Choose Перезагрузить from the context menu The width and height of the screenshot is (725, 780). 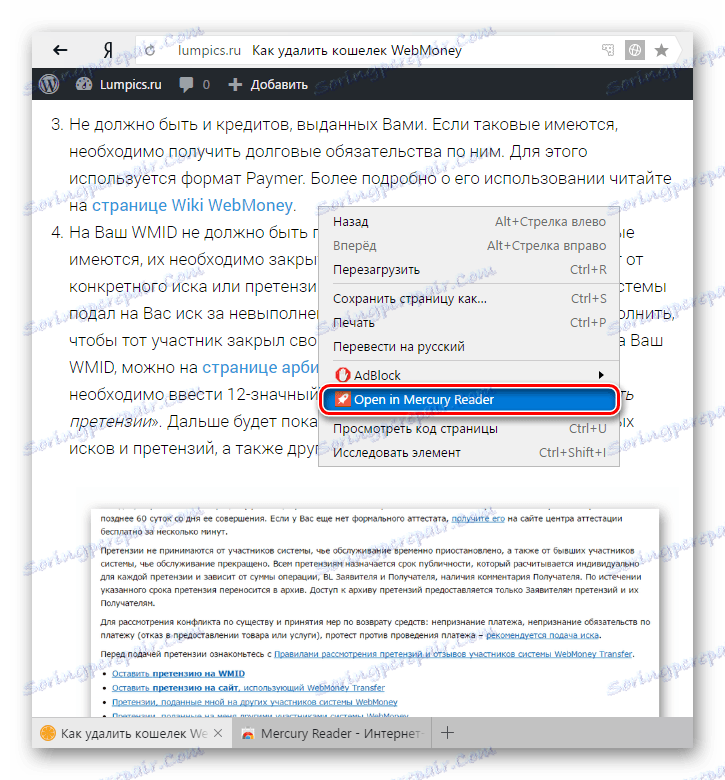click(x=469, y=270)
